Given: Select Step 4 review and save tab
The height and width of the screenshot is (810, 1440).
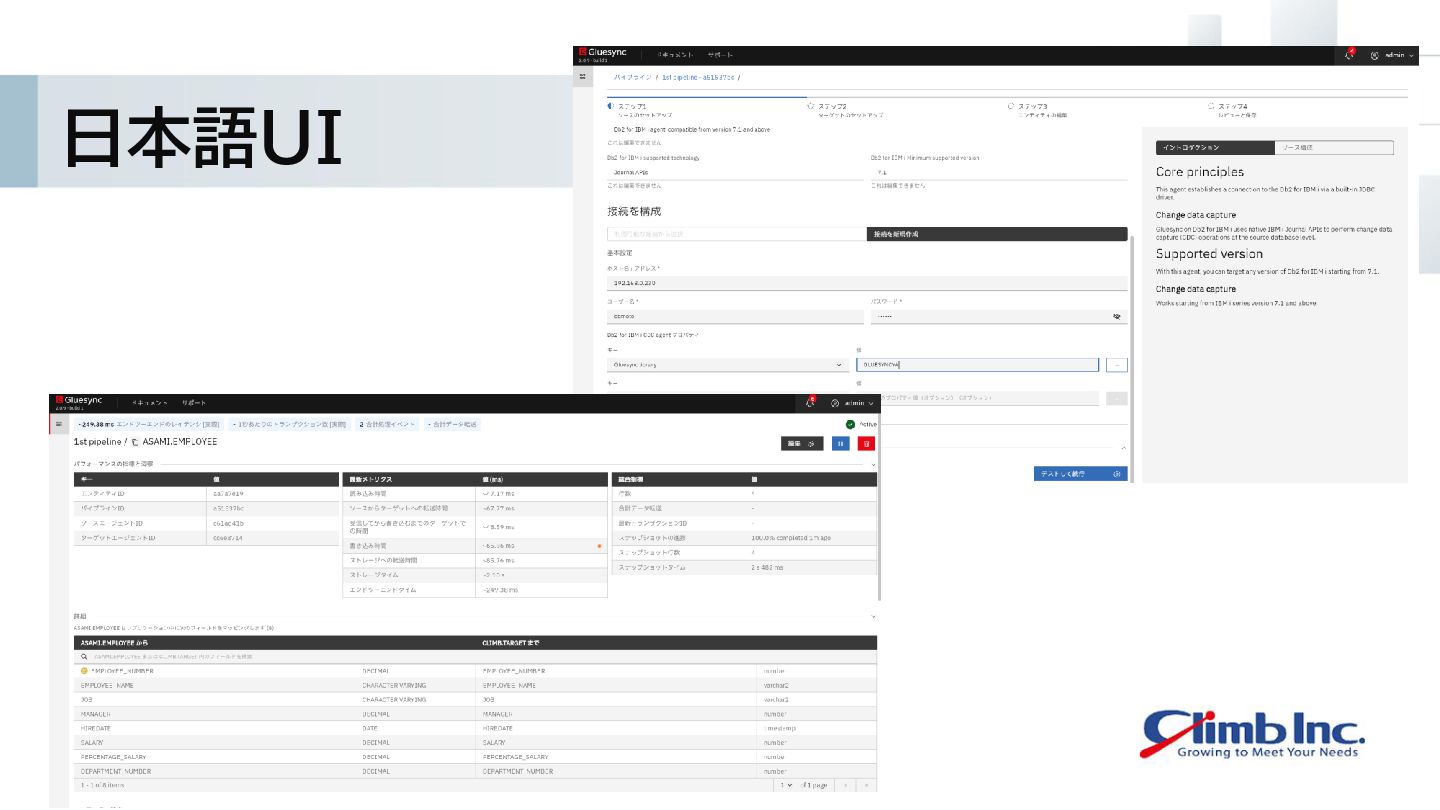Looking at the screenshot, I should 1234,110.
